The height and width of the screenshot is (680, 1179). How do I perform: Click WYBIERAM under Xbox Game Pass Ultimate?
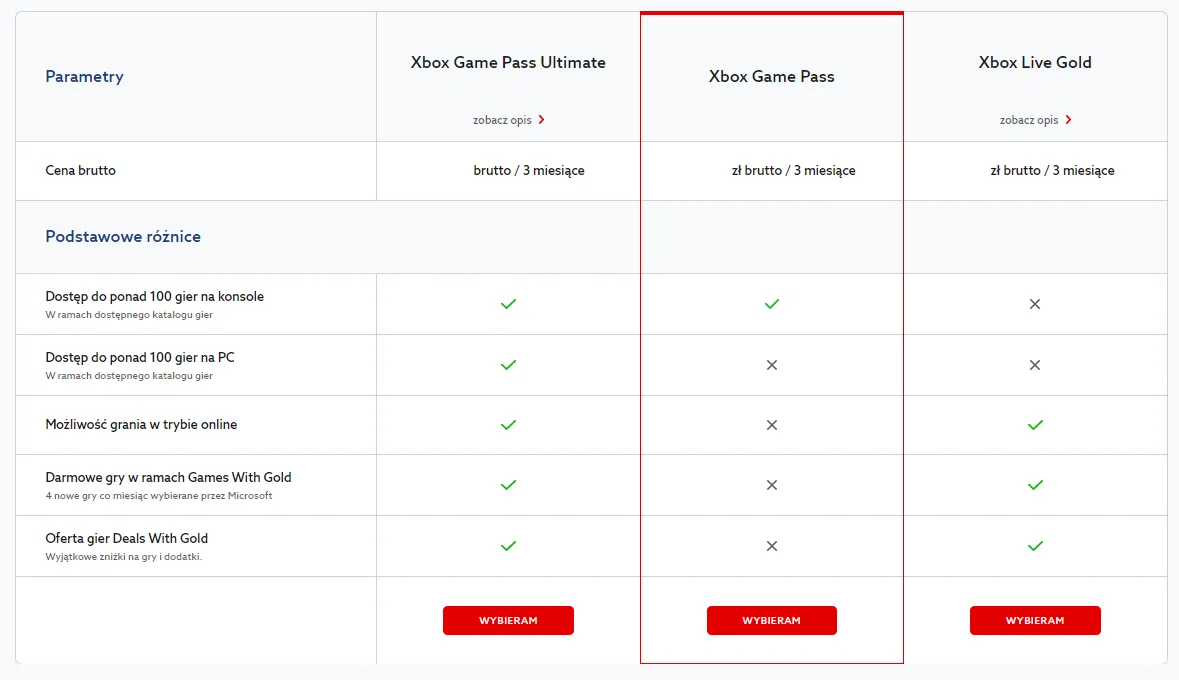(x=508, y=620)
